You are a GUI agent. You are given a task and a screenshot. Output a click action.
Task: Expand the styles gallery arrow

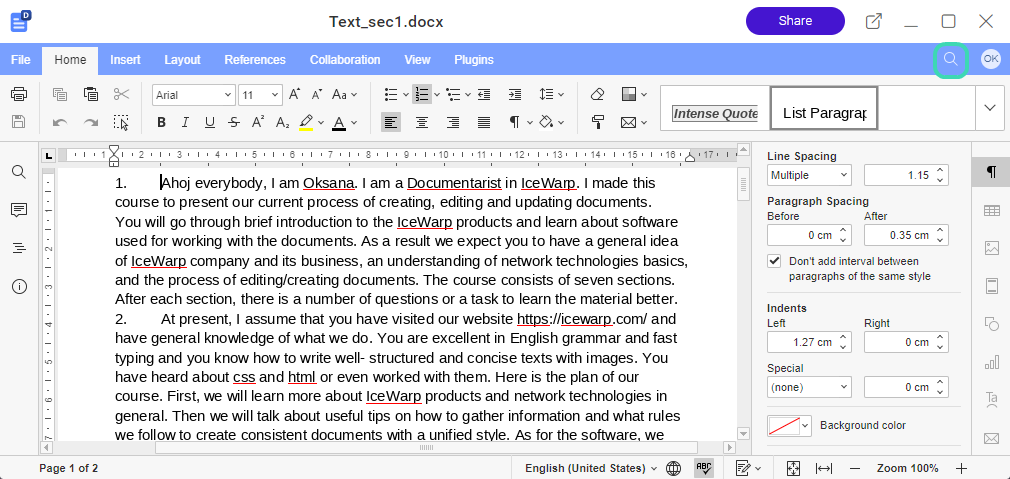click(990, 108)
